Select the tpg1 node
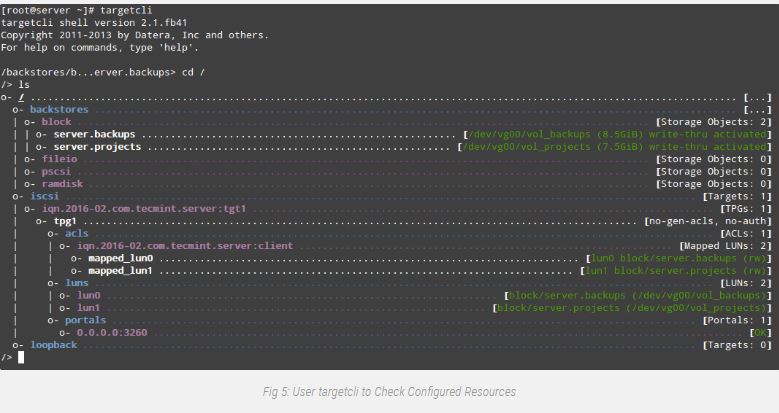 [65, 221]
